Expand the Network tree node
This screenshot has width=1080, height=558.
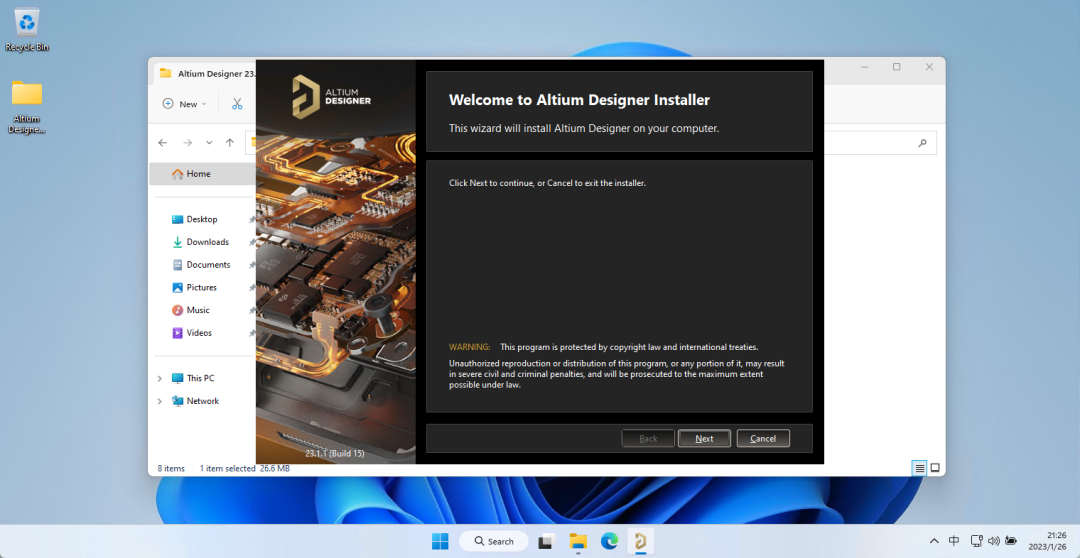(x=159, y=401)
